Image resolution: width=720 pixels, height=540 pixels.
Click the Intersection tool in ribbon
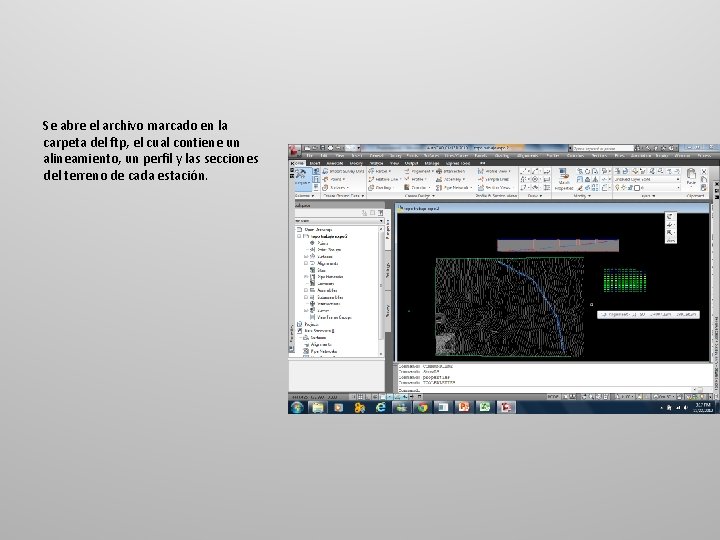click(450, 171)
